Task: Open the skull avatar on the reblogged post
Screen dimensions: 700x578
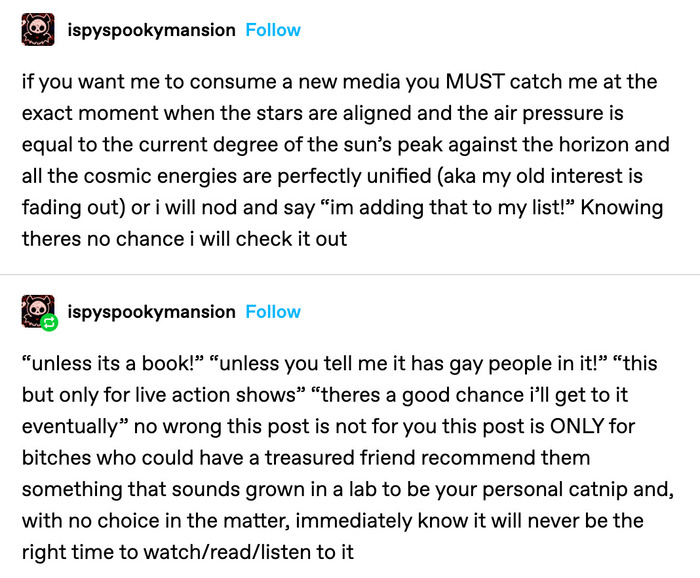Action: click(38, 311)
